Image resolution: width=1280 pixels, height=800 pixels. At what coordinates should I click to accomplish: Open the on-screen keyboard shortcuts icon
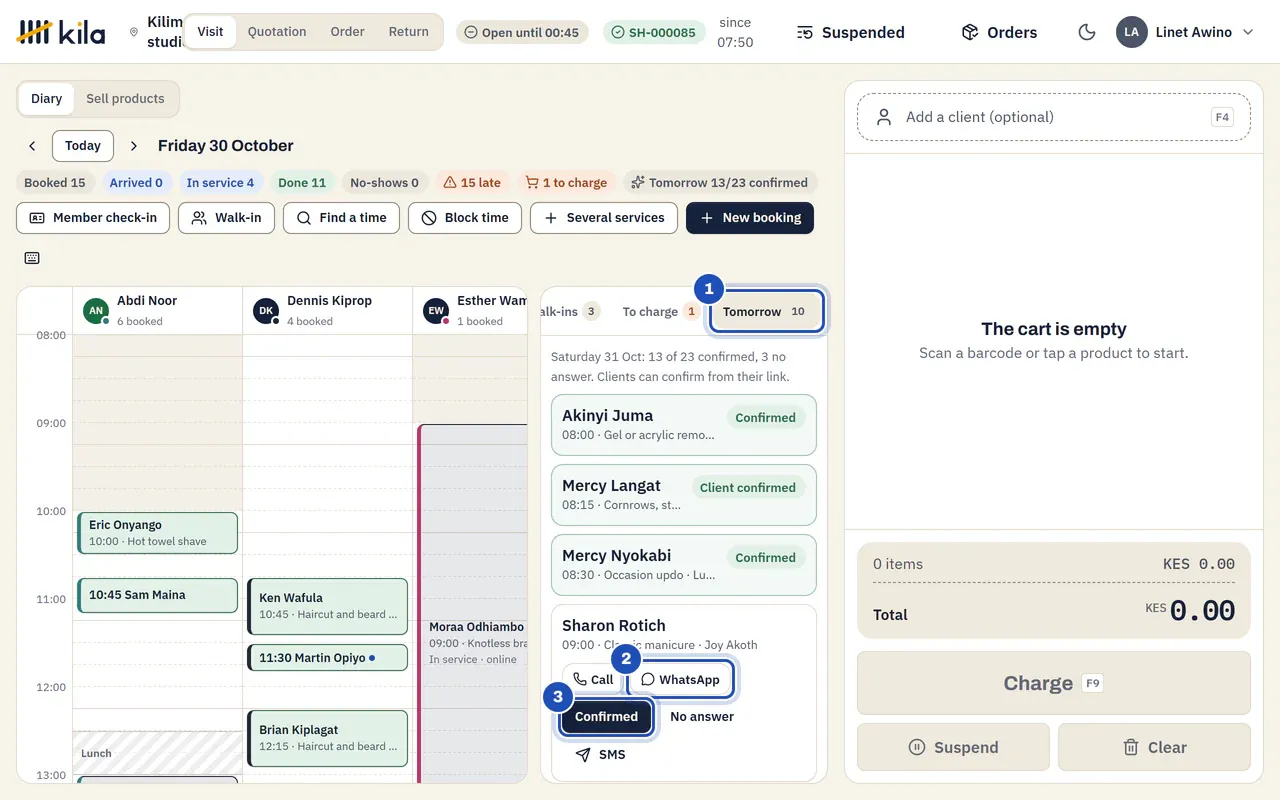coord(32,258)
